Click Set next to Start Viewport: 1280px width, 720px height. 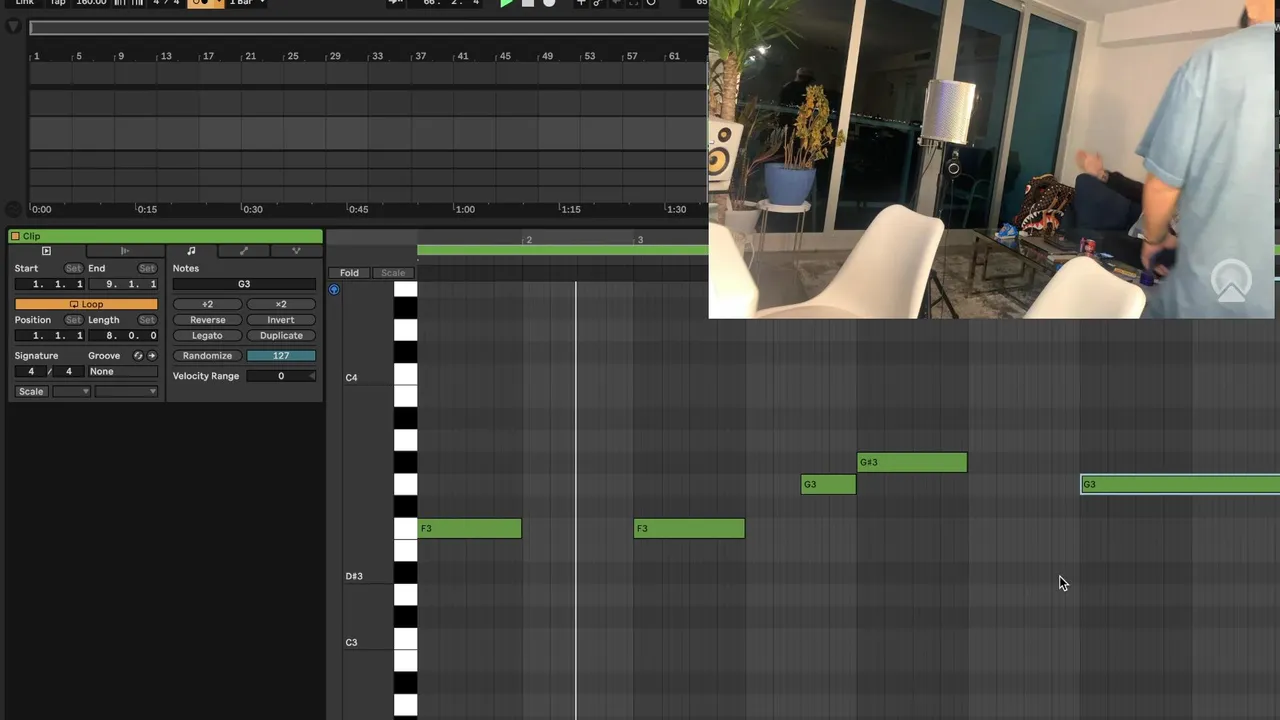pyautogui.click(x=73, y=268)
